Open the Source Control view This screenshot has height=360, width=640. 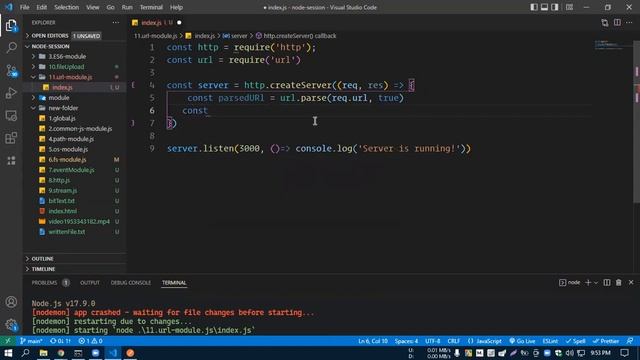pyautogui.click(x=11, y=71)
